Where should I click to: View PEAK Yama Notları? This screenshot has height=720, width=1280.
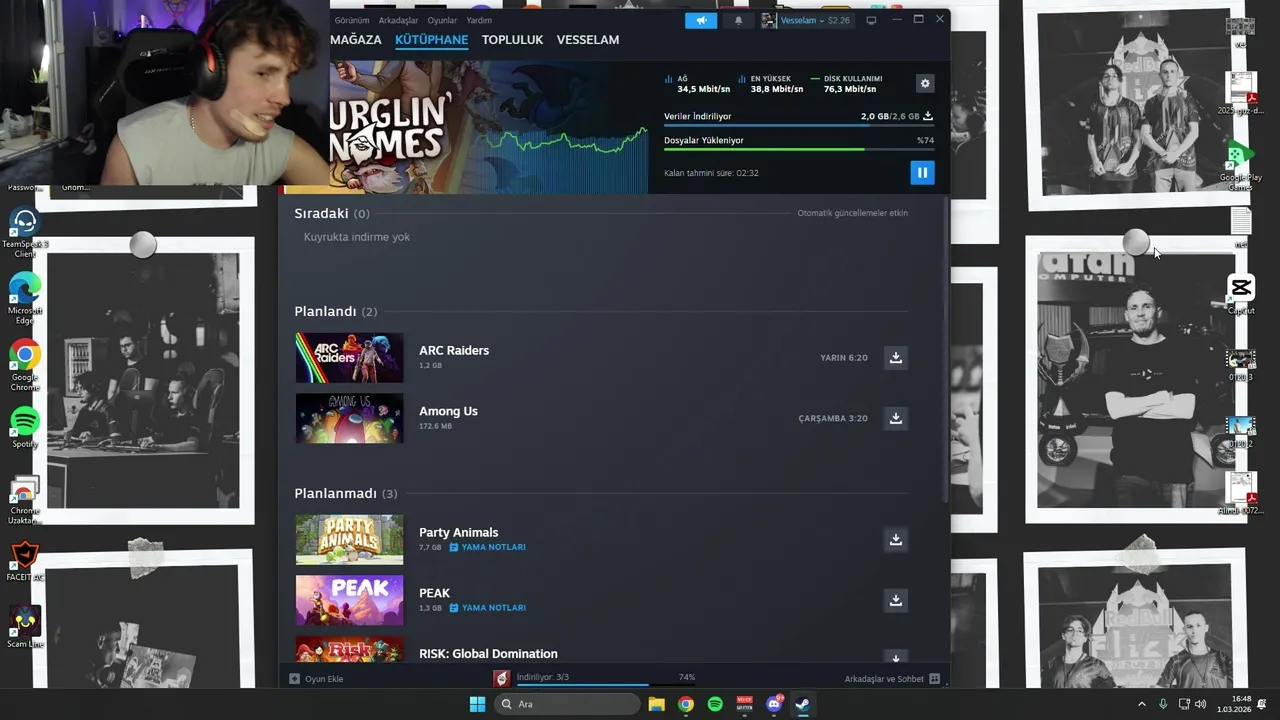pyautogui.click(x=488, y=608)
